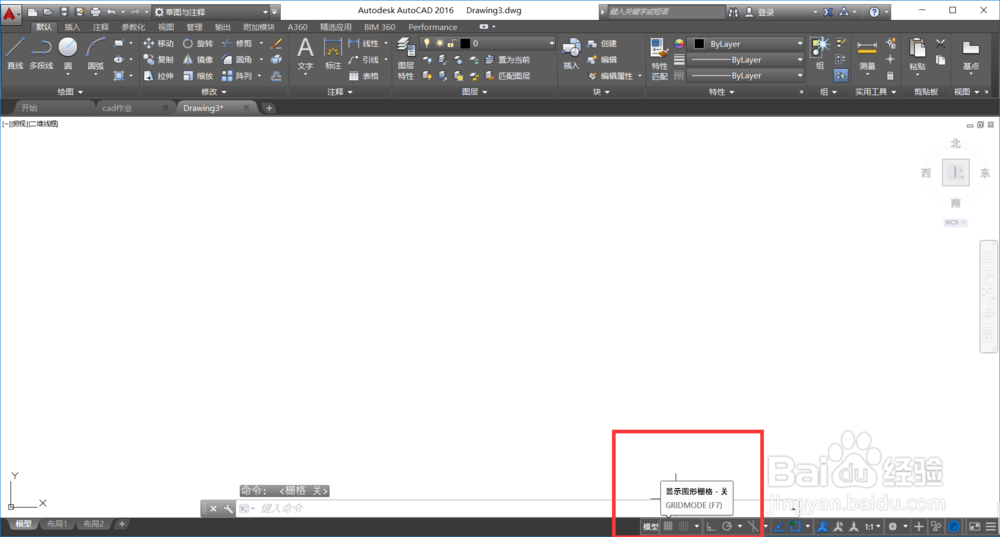Open the Dimension (标注) tool
Image resolution: width=1000 pixels, height=537 pixels.
click(333, 54)
